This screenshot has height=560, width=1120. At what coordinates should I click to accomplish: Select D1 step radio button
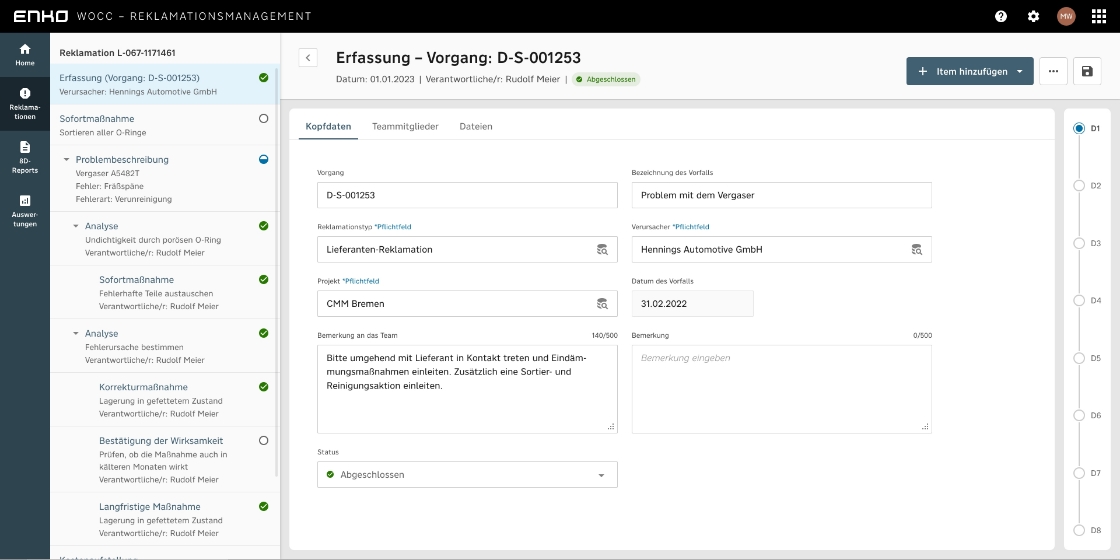(x=1079, y=129)
